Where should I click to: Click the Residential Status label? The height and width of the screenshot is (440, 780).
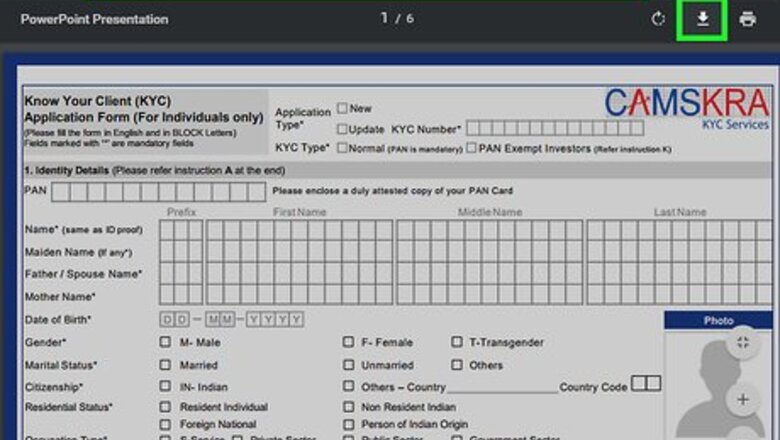[69, 407]
